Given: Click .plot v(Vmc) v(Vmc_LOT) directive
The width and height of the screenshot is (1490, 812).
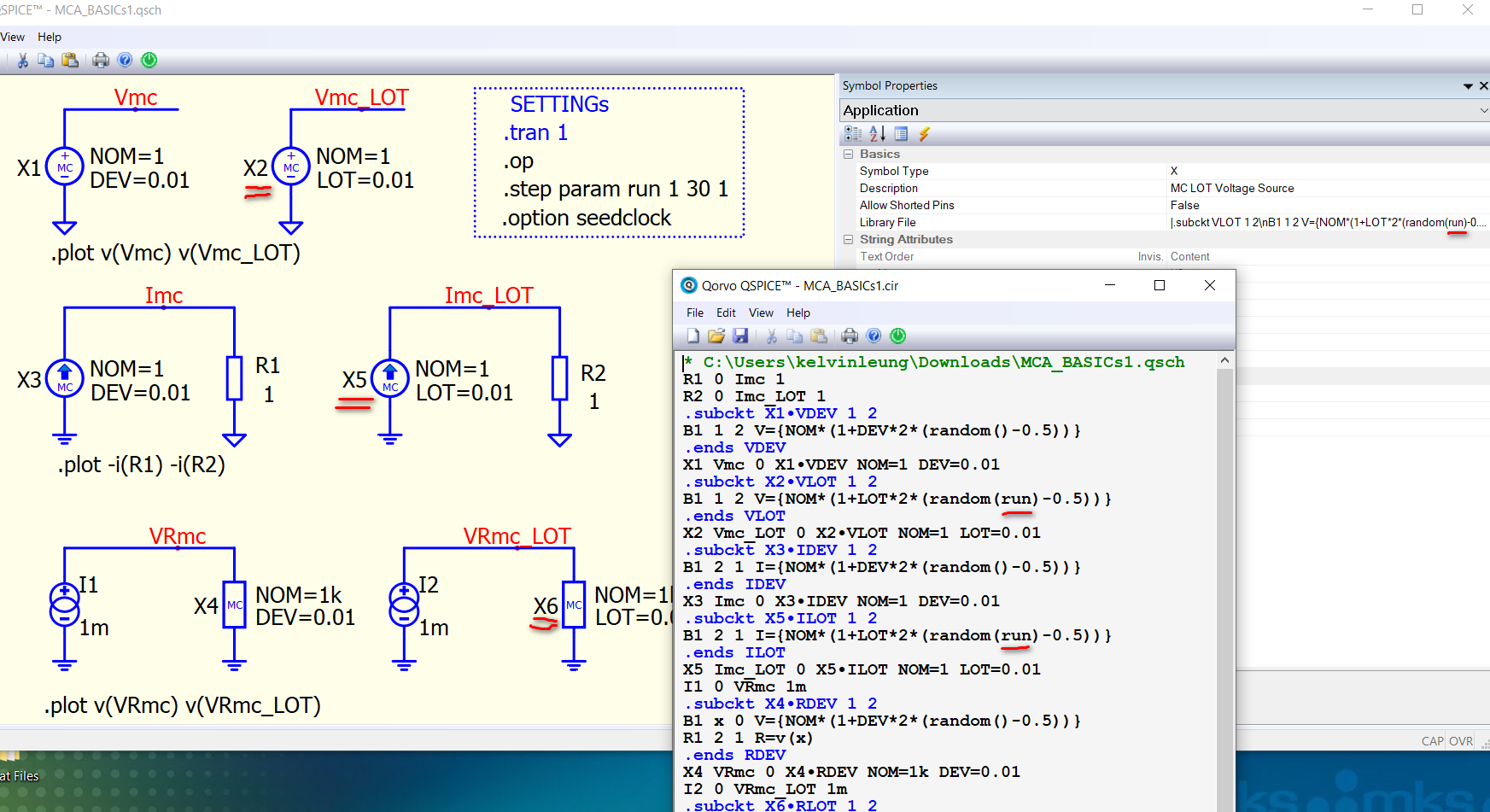Looking at the screenshot, I should (x=175, y=253).
